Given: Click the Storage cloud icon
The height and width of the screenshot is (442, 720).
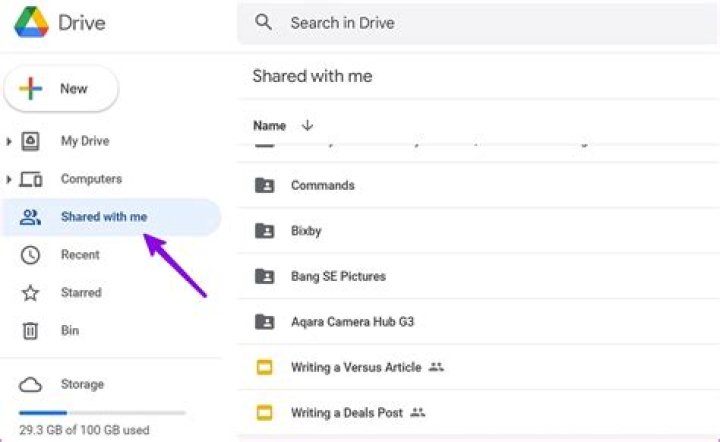Looking at the screenshot, I should pos(30,385).
